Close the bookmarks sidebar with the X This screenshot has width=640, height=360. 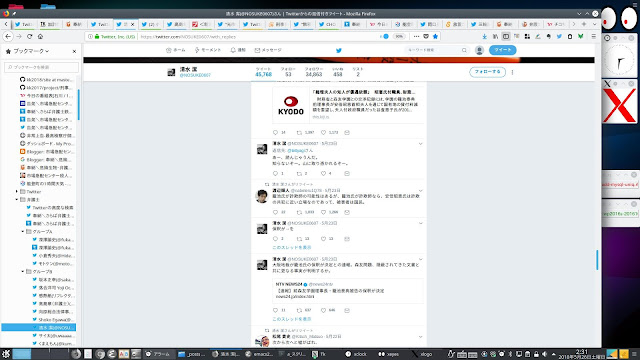click(74, 51)
